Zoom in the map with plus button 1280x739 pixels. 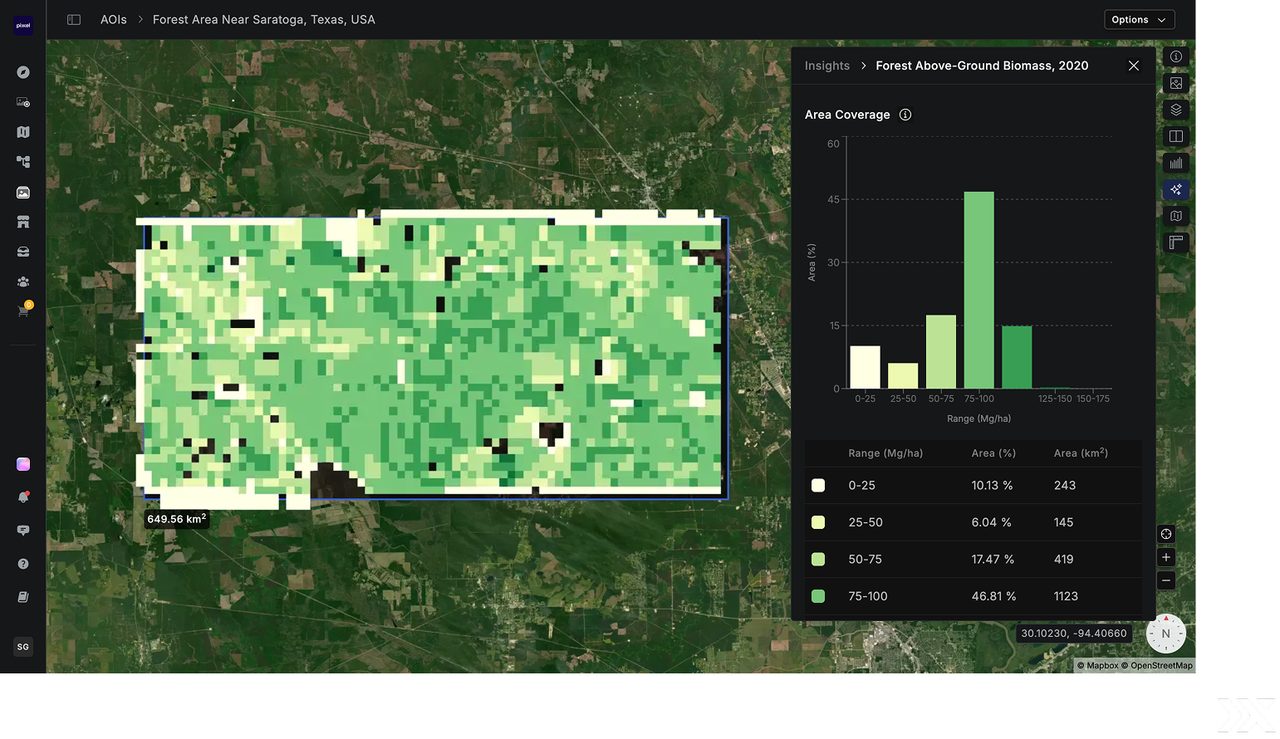click(1166, 557)
